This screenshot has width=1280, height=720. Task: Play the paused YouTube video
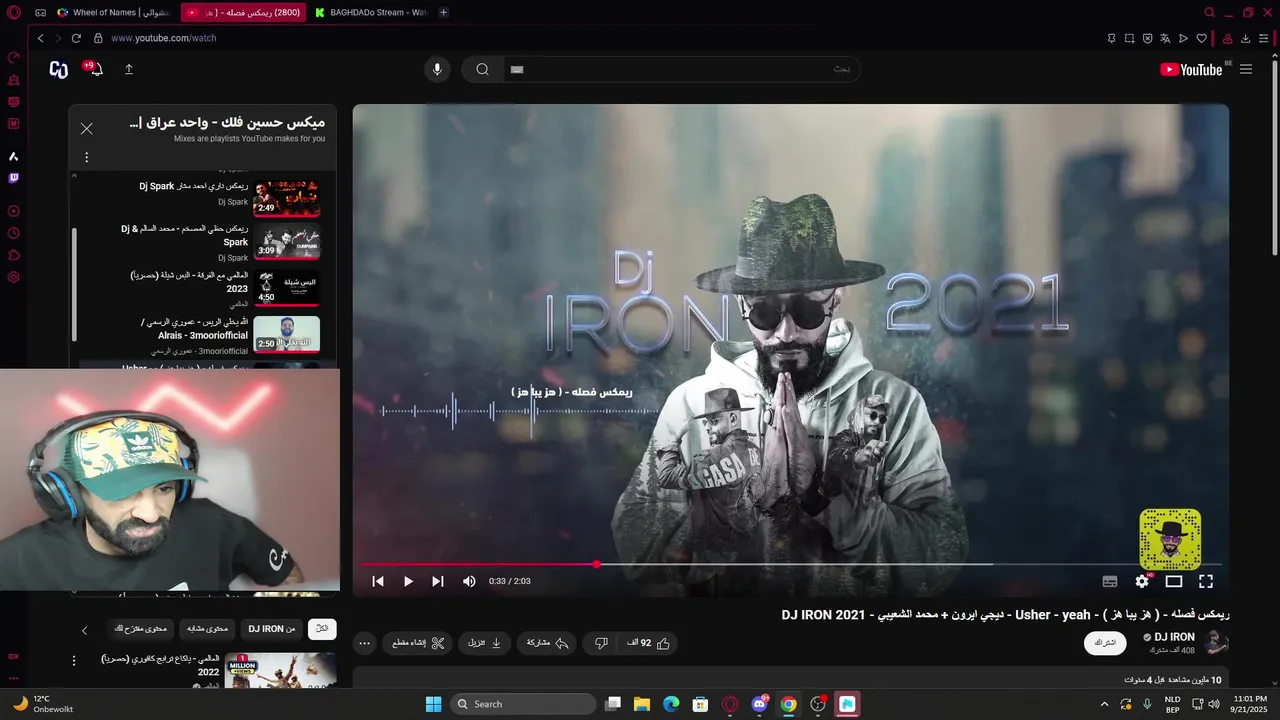408,581
